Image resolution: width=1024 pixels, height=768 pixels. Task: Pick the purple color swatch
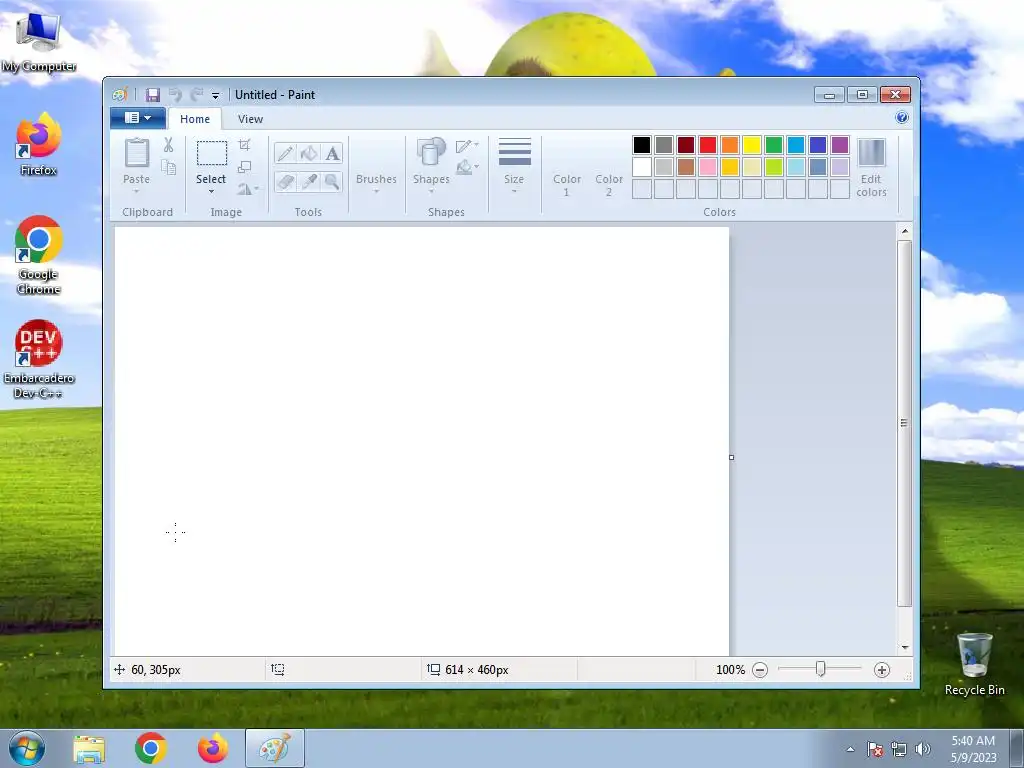coord(840,145)
